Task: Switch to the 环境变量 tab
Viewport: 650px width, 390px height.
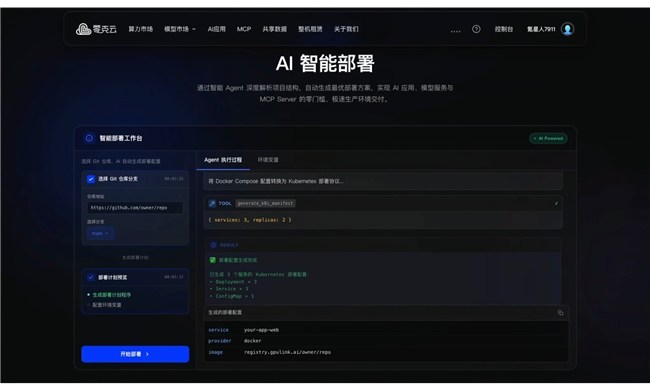Action: coord(268,160)
